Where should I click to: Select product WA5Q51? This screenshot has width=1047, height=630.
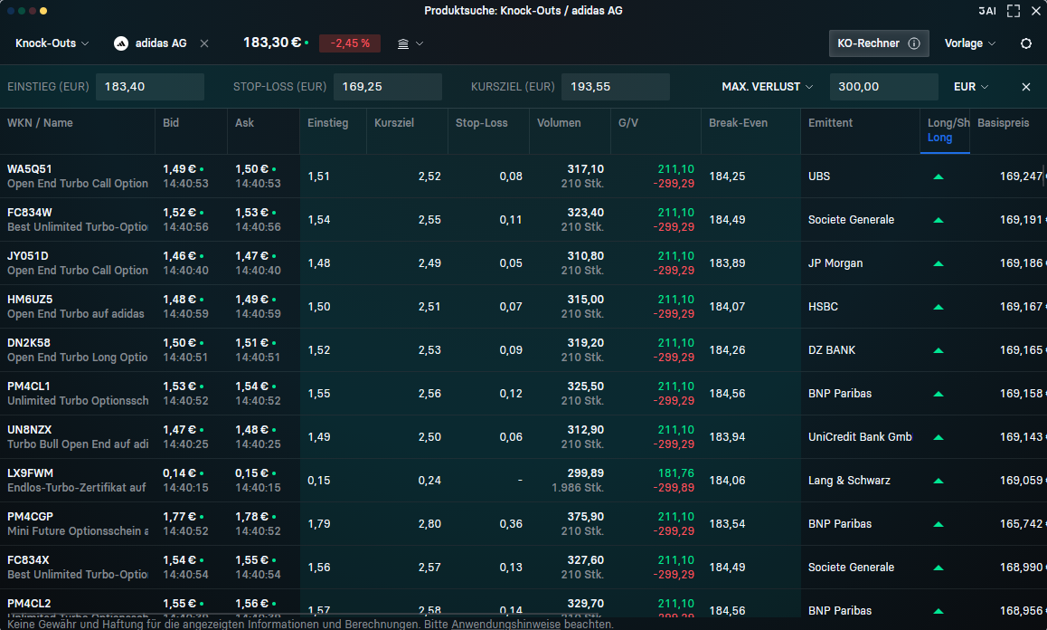[x=29, y=169]
